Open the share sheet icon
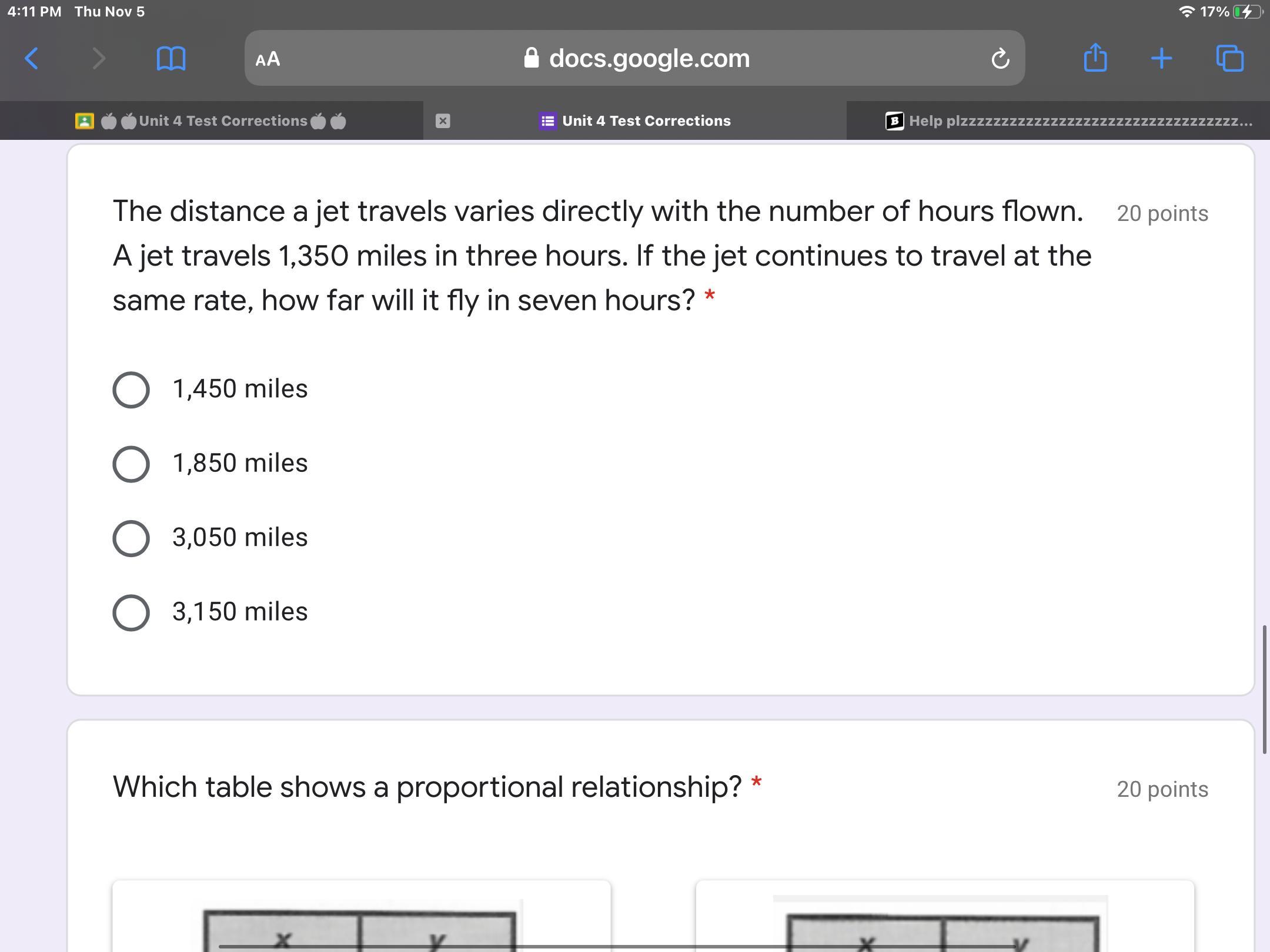Screen dimensions: 1270x952 point(1095,58)
